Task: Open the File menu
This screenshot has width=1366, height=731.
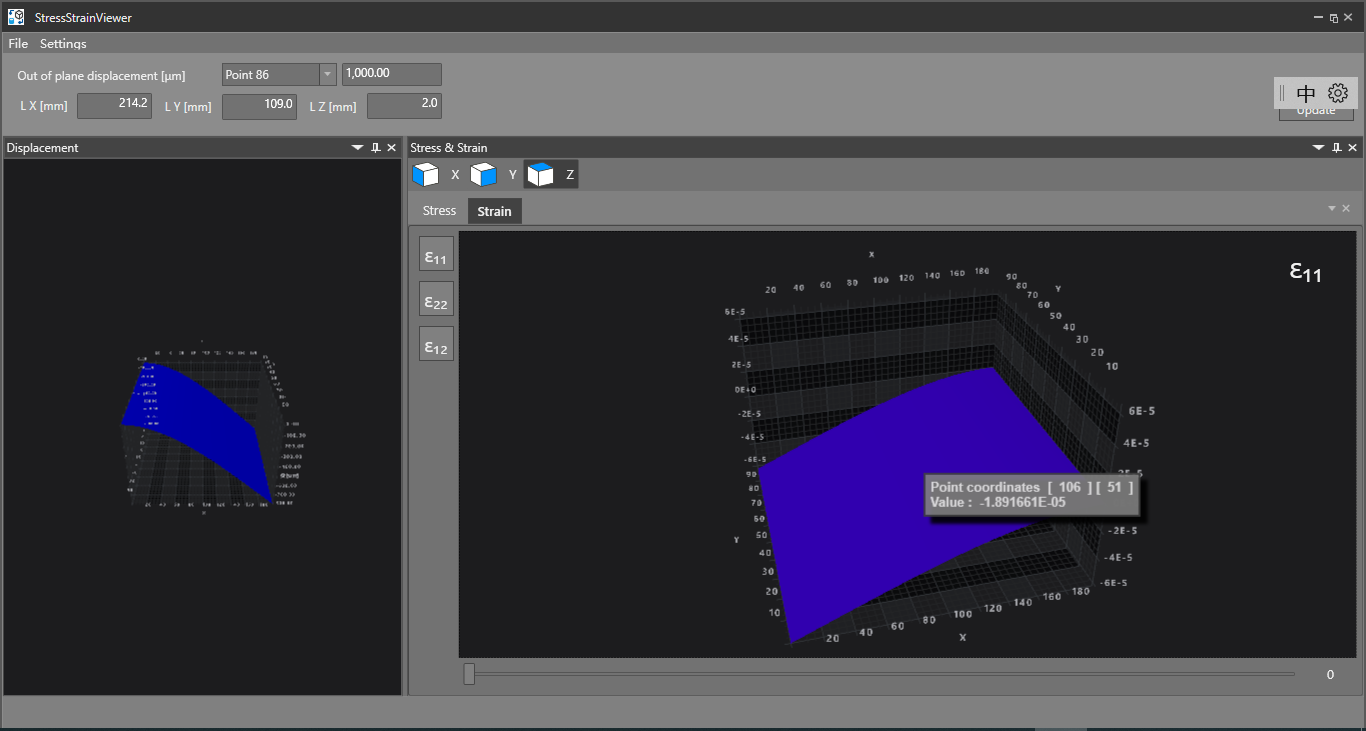Action: pos(18,44)
